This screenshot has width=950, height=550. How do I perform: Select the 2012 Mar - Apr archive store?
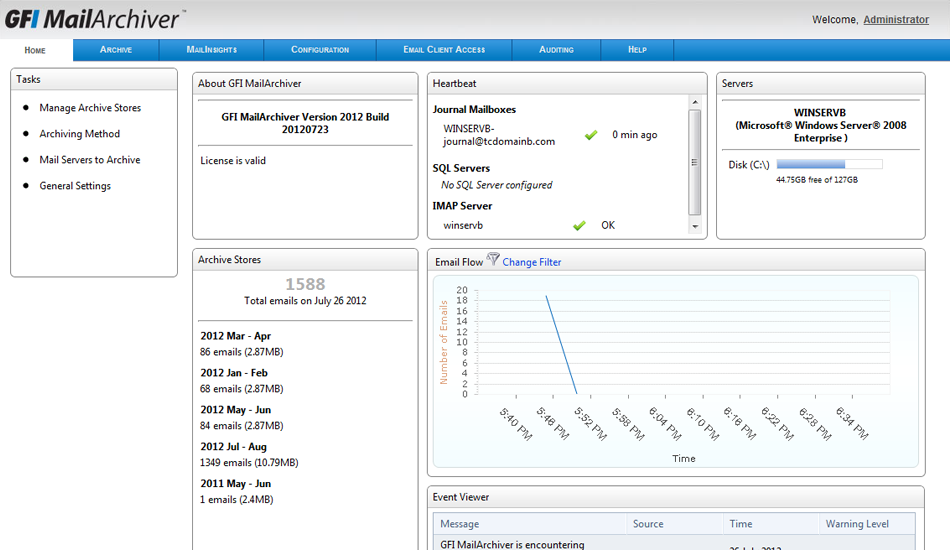[x=236, y=336]
